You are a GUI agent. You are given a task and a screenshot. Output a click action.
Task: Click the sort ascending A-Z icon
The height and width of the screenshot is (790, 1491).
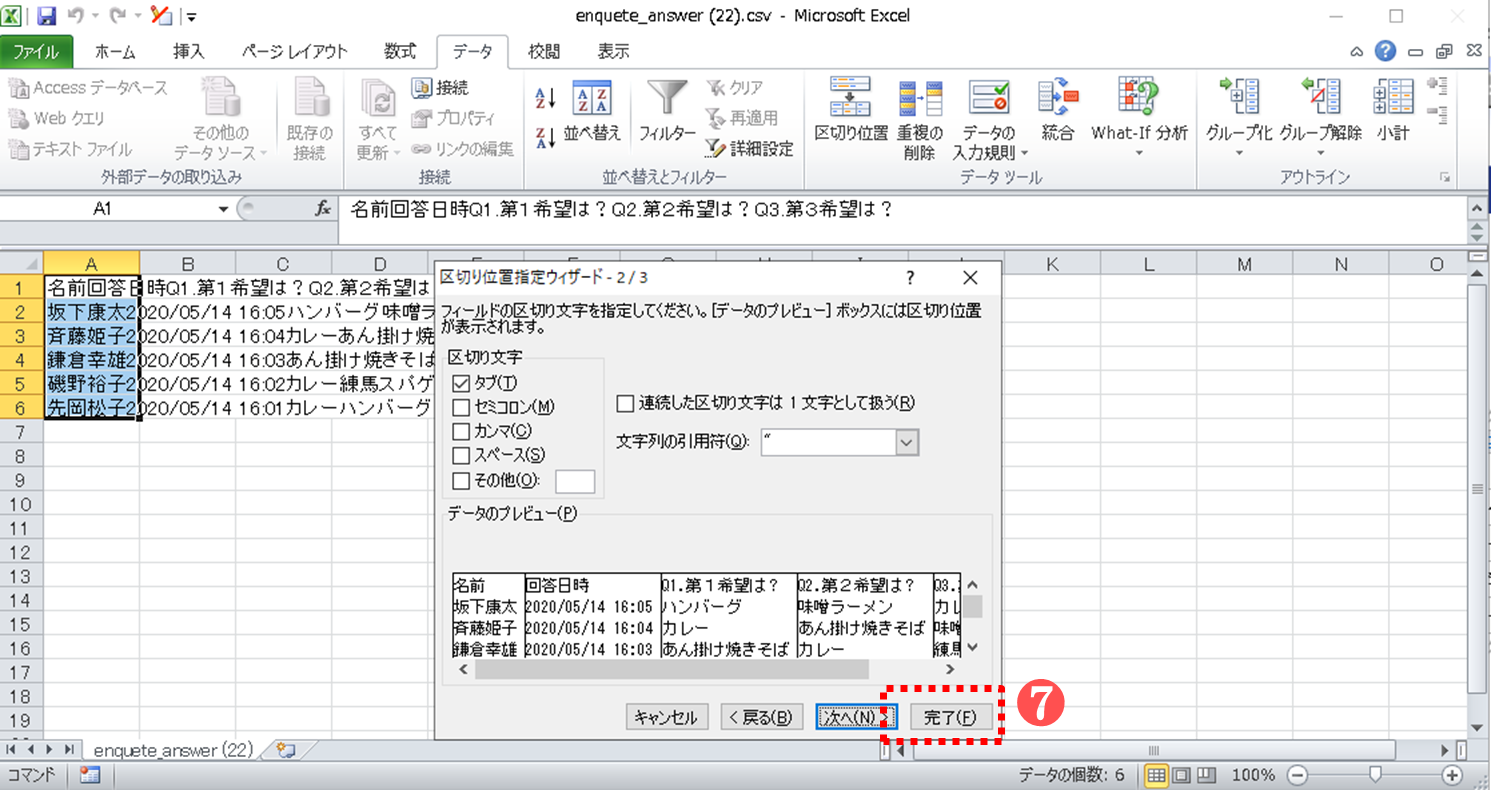(546, 97)
